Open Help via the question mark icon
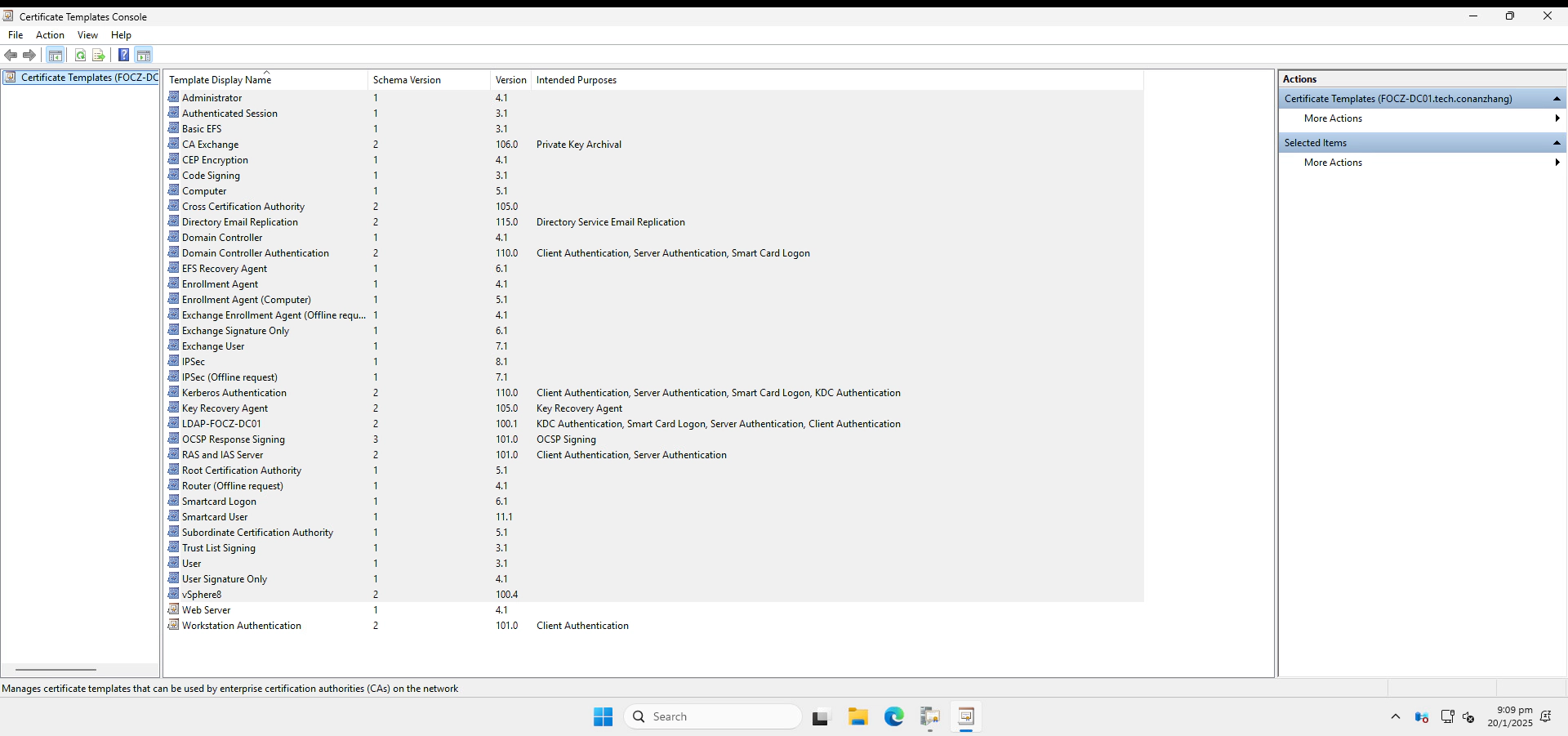Image resolution: width=1568 pixels, height=736 pixels. [x=123, y=55]
